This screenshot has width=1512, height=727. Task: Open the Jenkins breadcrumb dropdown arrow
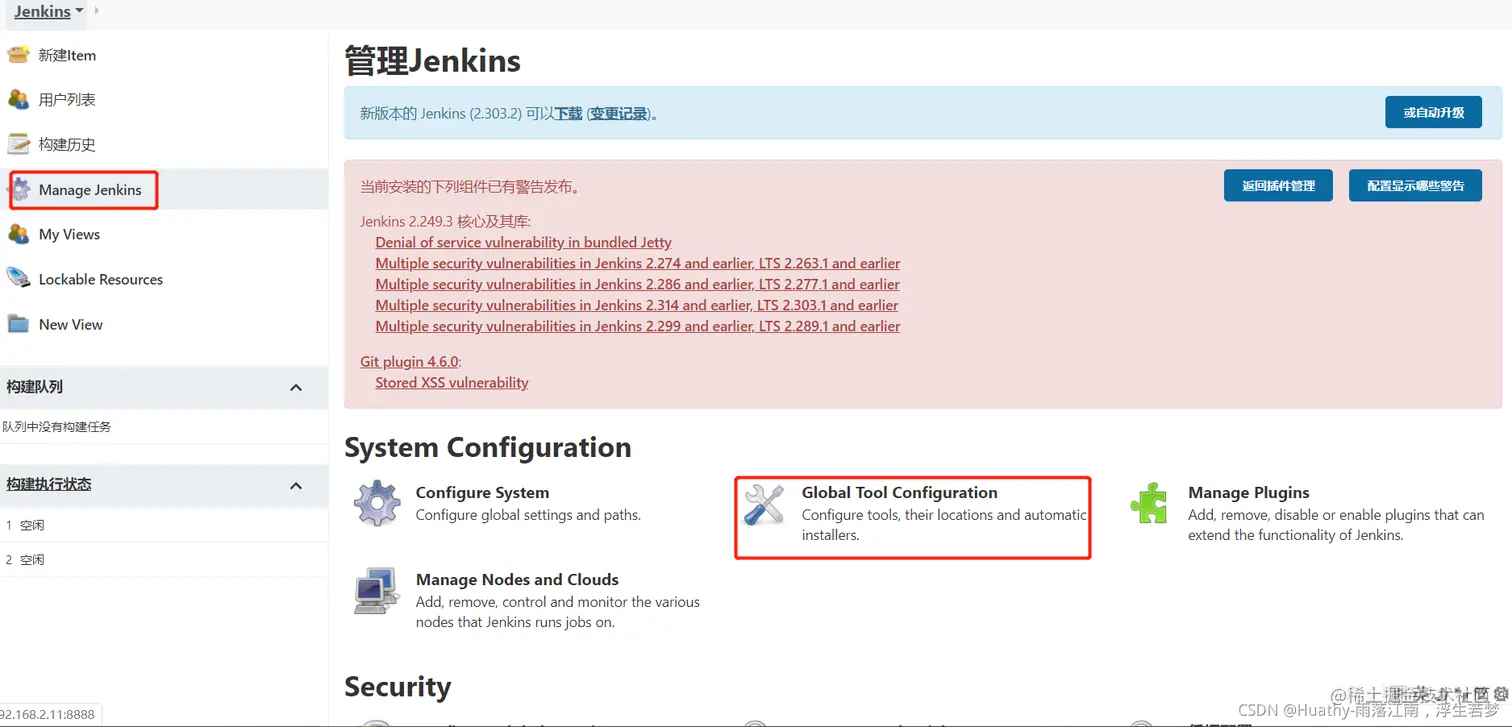click(x=79, y=11)
